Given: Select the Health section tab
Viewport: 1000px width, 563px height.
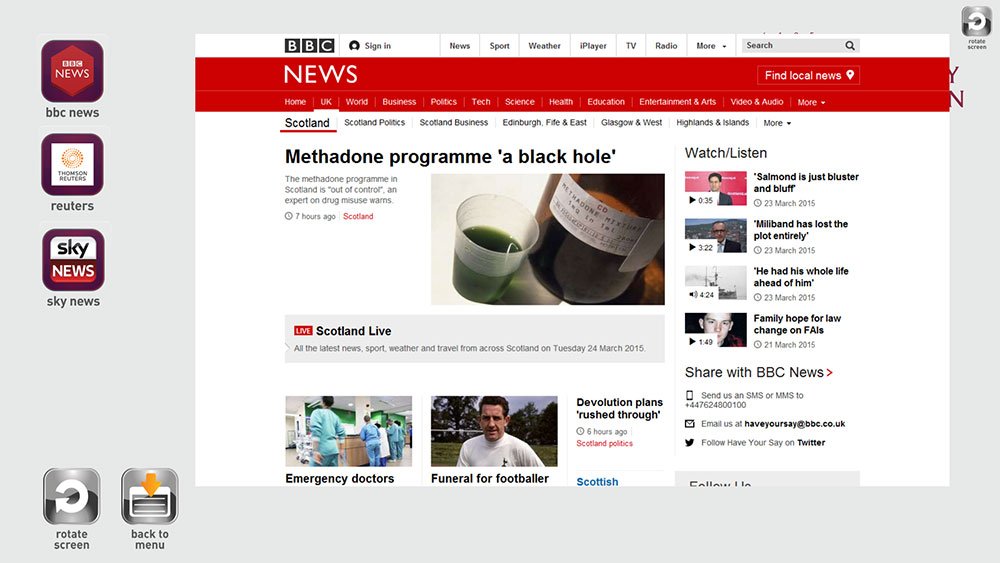Looking at the screenshot, I should click(561, 102).
